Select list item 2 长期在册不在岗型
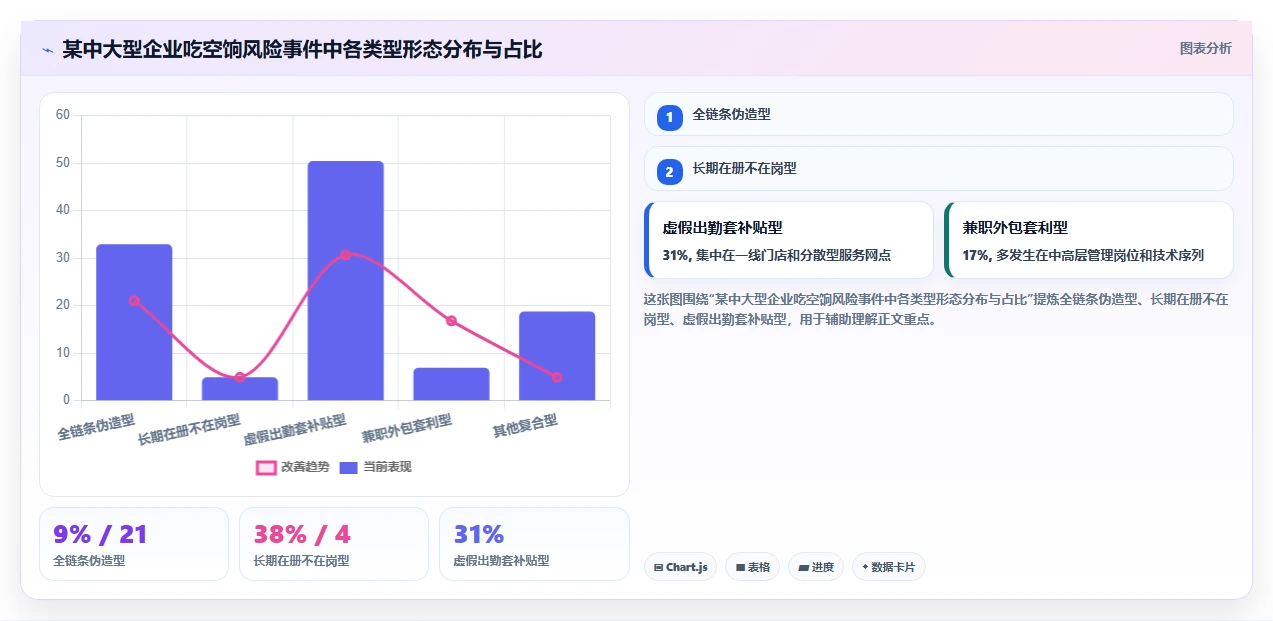 938,169
